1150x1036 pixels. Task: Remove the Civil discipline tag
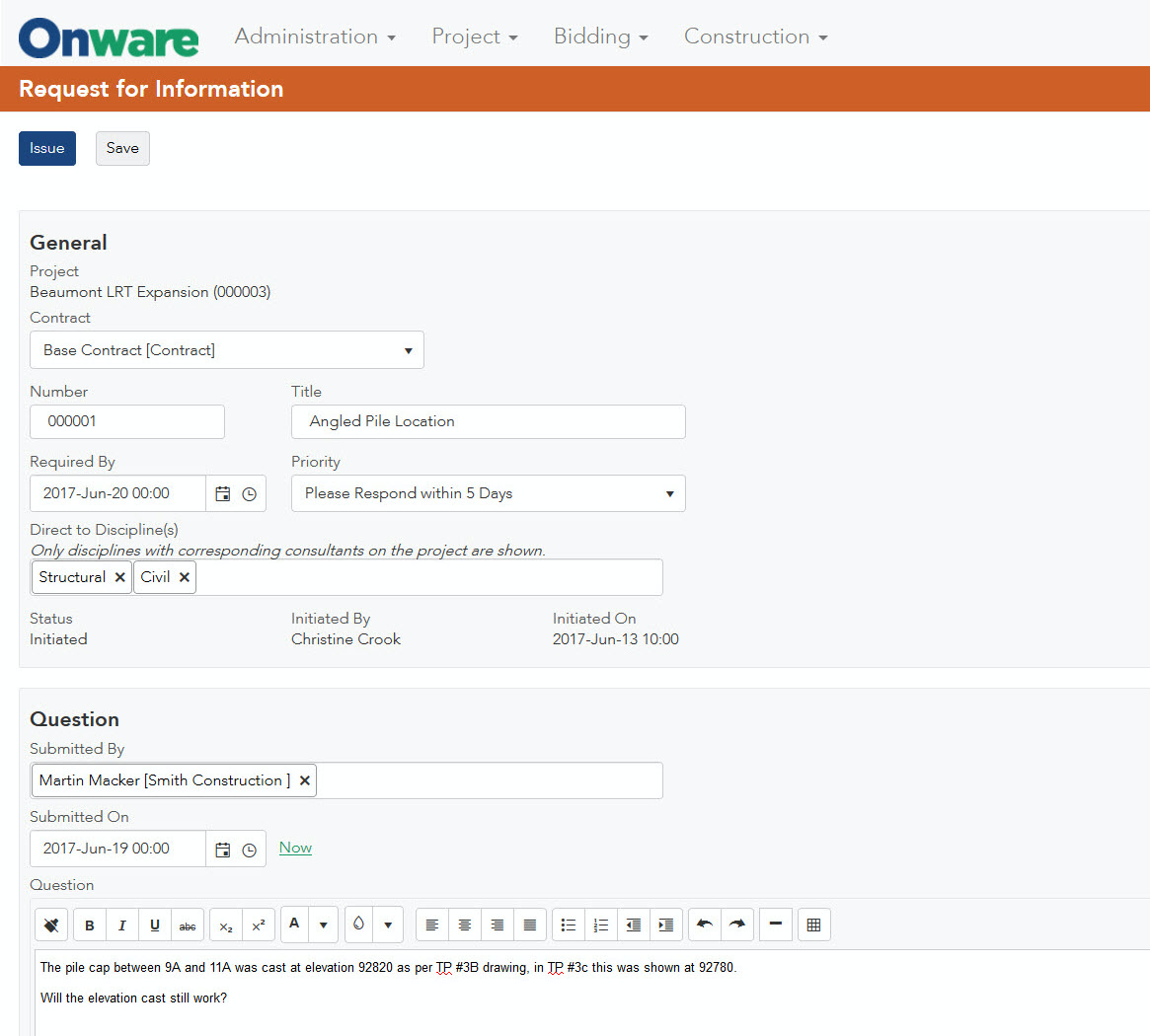click(x=184, y=577)
